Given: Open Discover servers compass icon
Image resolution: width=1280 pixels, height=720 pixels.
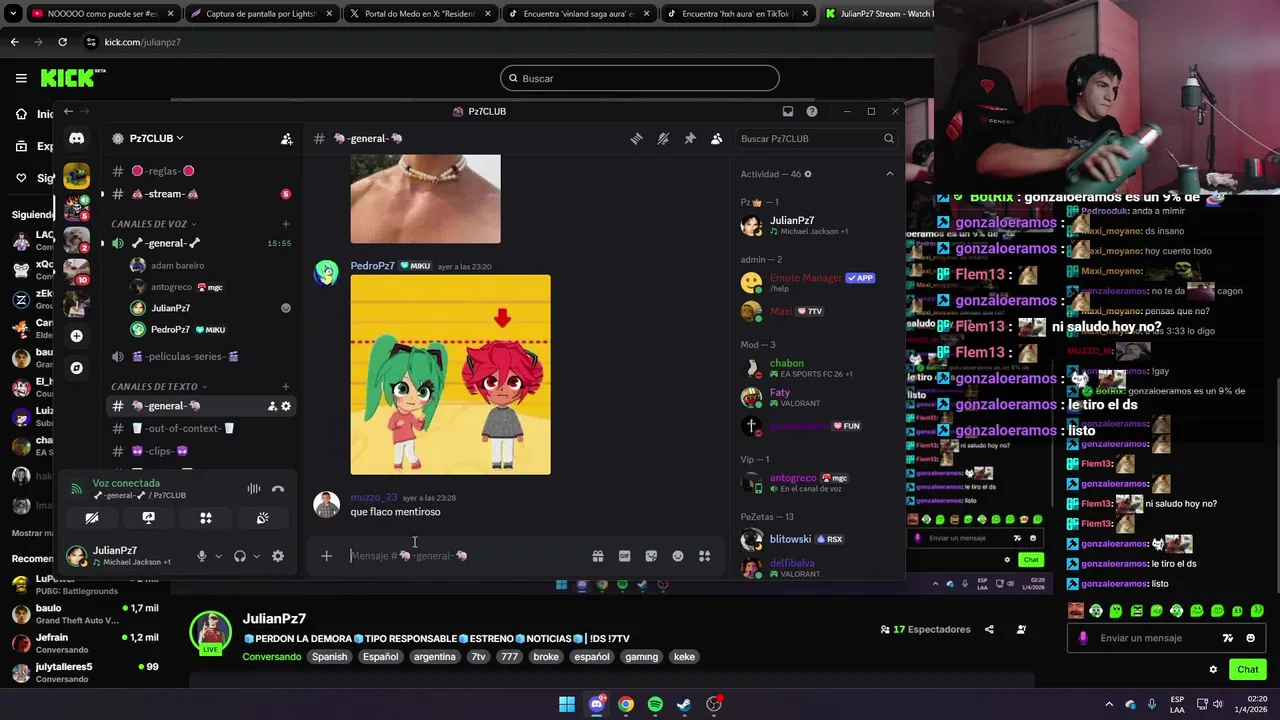Looking at the screenshot, I should point(77,368).
